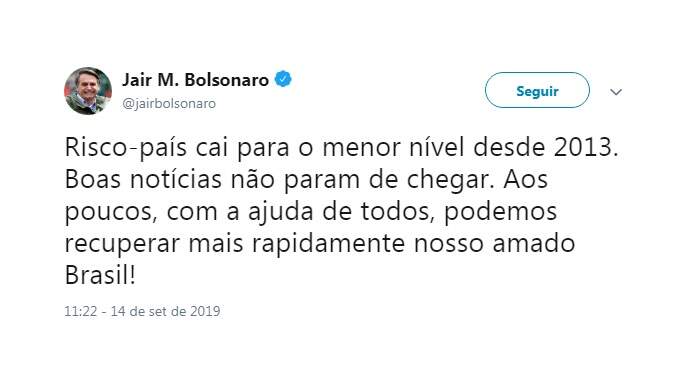Screen dimensions: 694x392
Task: Visit the @jairbolsonaro handle link
Action: [x=169, y=104]
